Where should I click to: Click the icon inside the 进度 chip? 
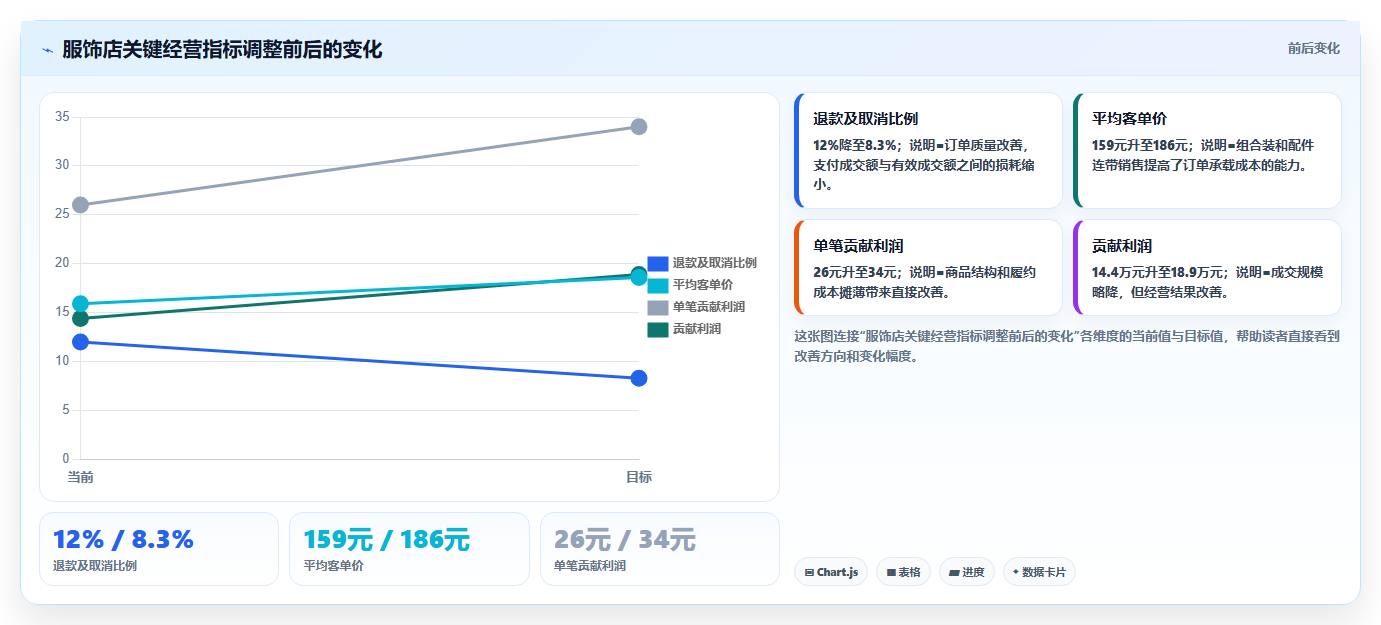(x=954, y=573)
